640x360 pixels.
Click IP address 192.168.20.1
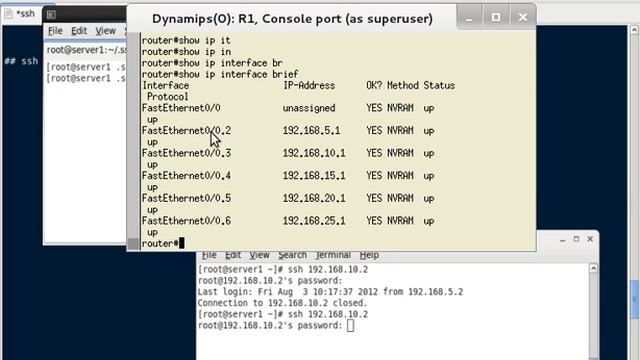[314, 198]
